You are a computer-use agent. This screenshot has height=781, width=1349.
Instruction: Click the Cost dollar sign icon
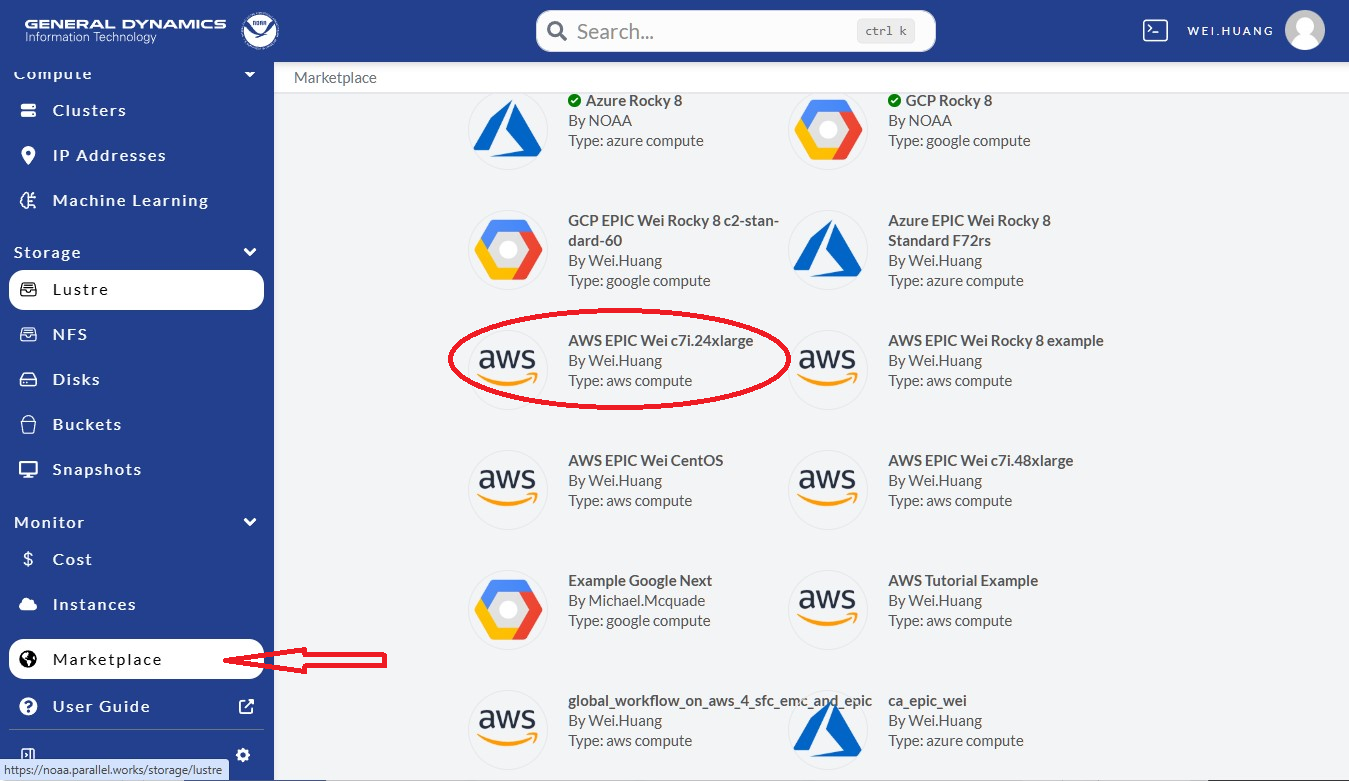click(29, 559)
